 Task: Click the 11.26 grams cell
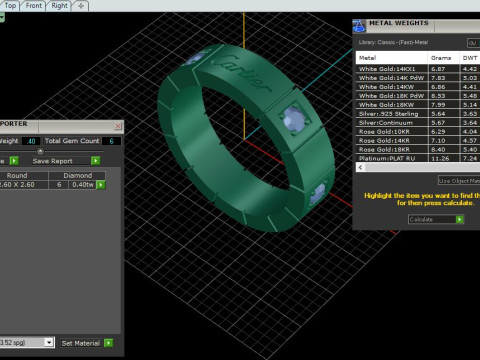click(x=443, y=159)
